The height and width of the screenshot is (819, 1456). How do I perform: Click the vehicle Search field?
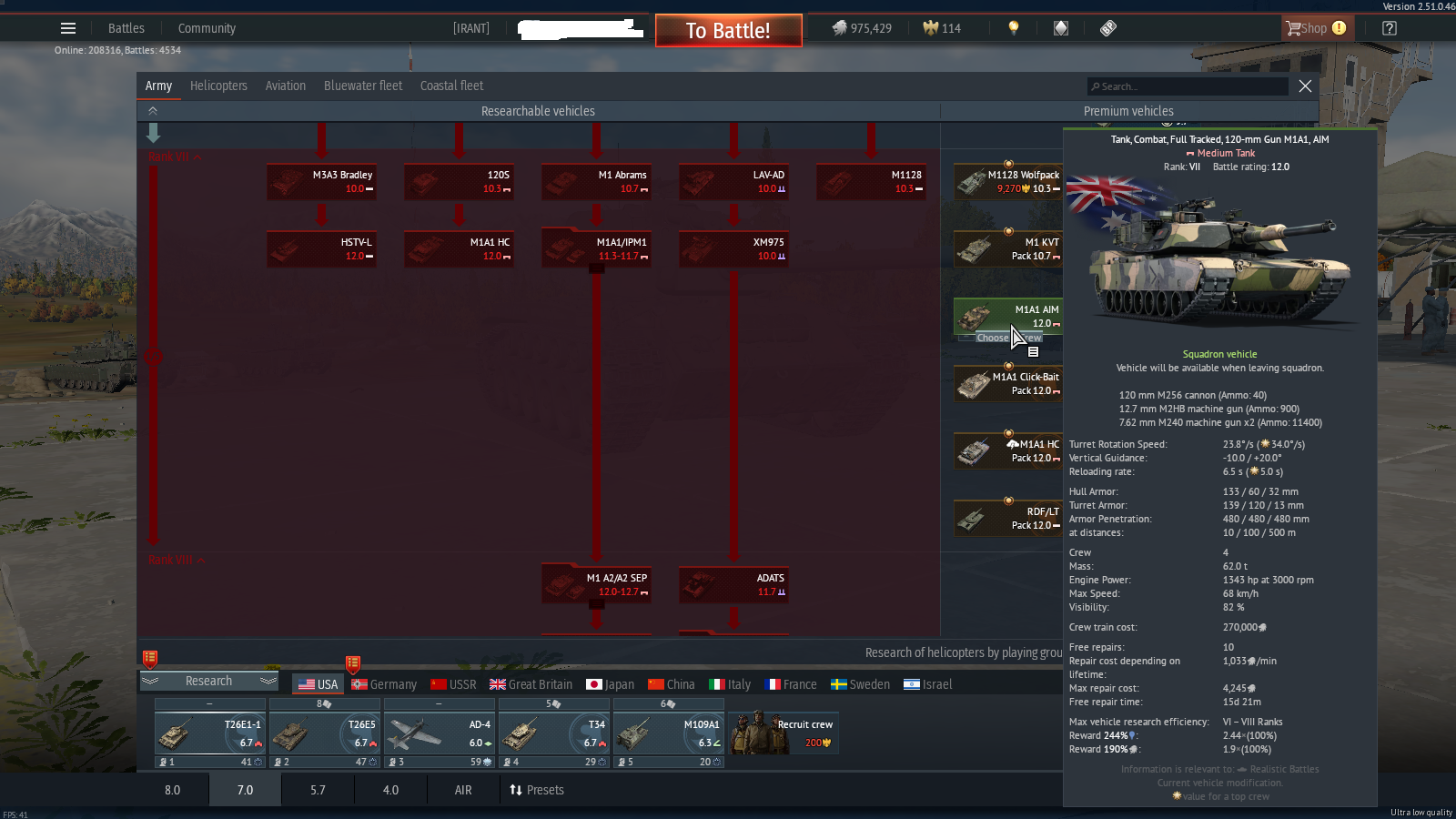coord(1188,86)
